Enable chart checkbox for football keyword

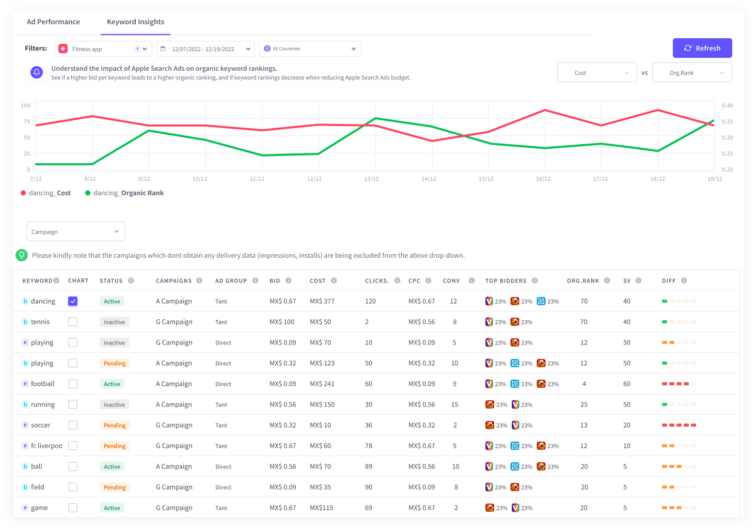pos(72,384)
